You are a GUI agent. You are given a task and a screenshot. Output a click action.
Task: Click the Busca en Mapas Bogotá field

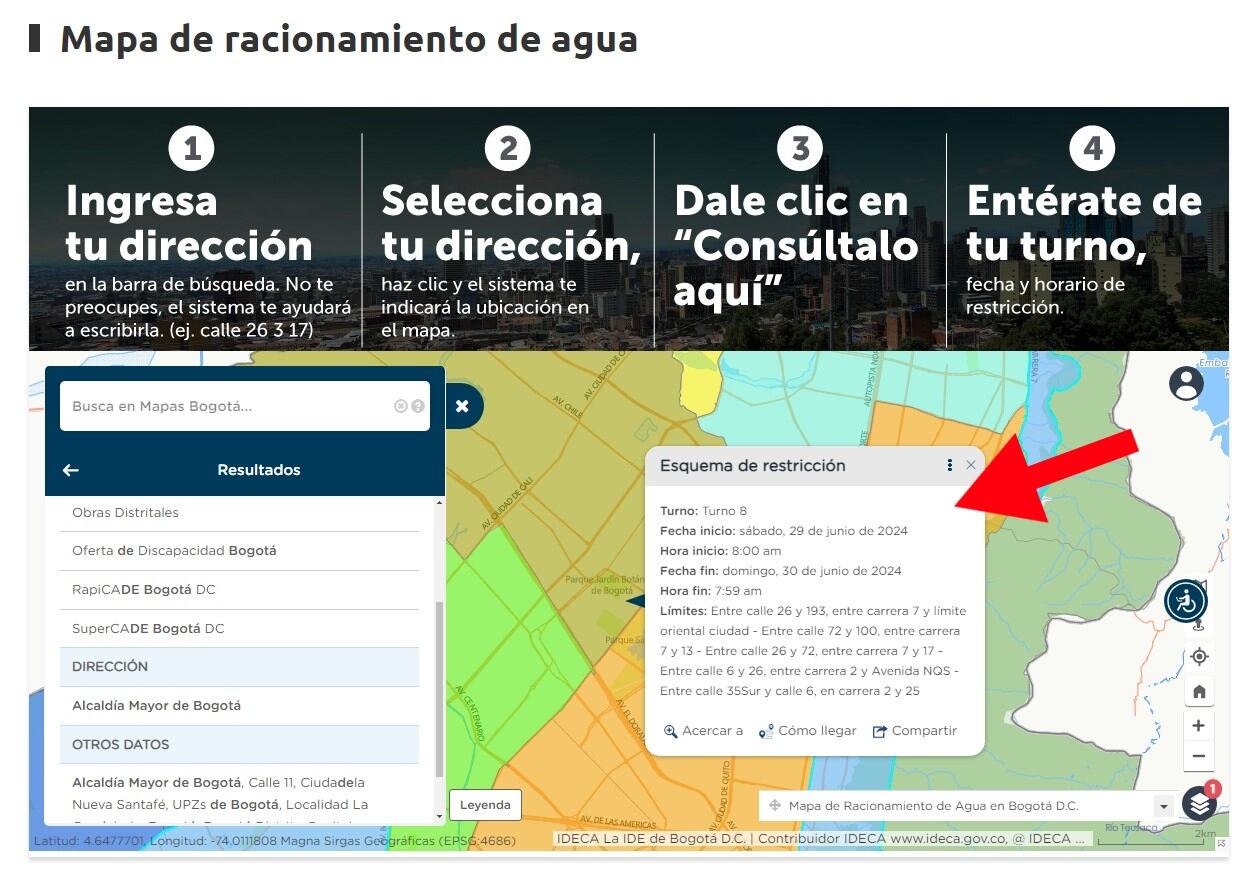pyautogui.click(x=225, y=406)
